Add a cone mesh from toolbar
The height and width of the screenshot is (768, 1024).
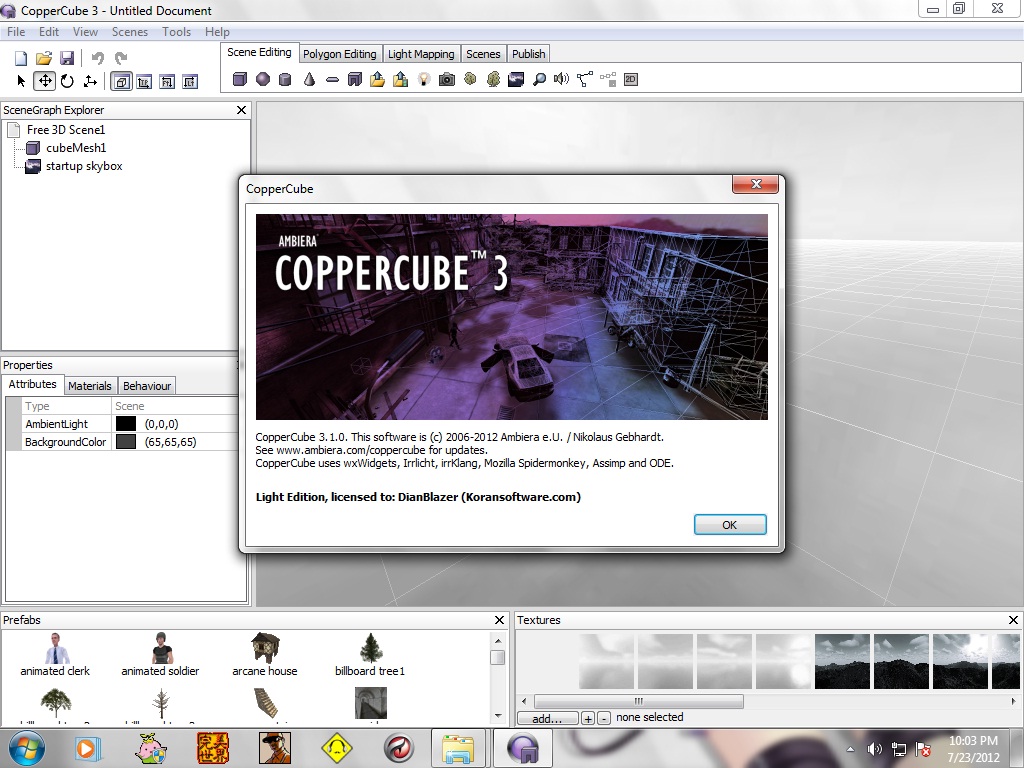click(309, 80)
